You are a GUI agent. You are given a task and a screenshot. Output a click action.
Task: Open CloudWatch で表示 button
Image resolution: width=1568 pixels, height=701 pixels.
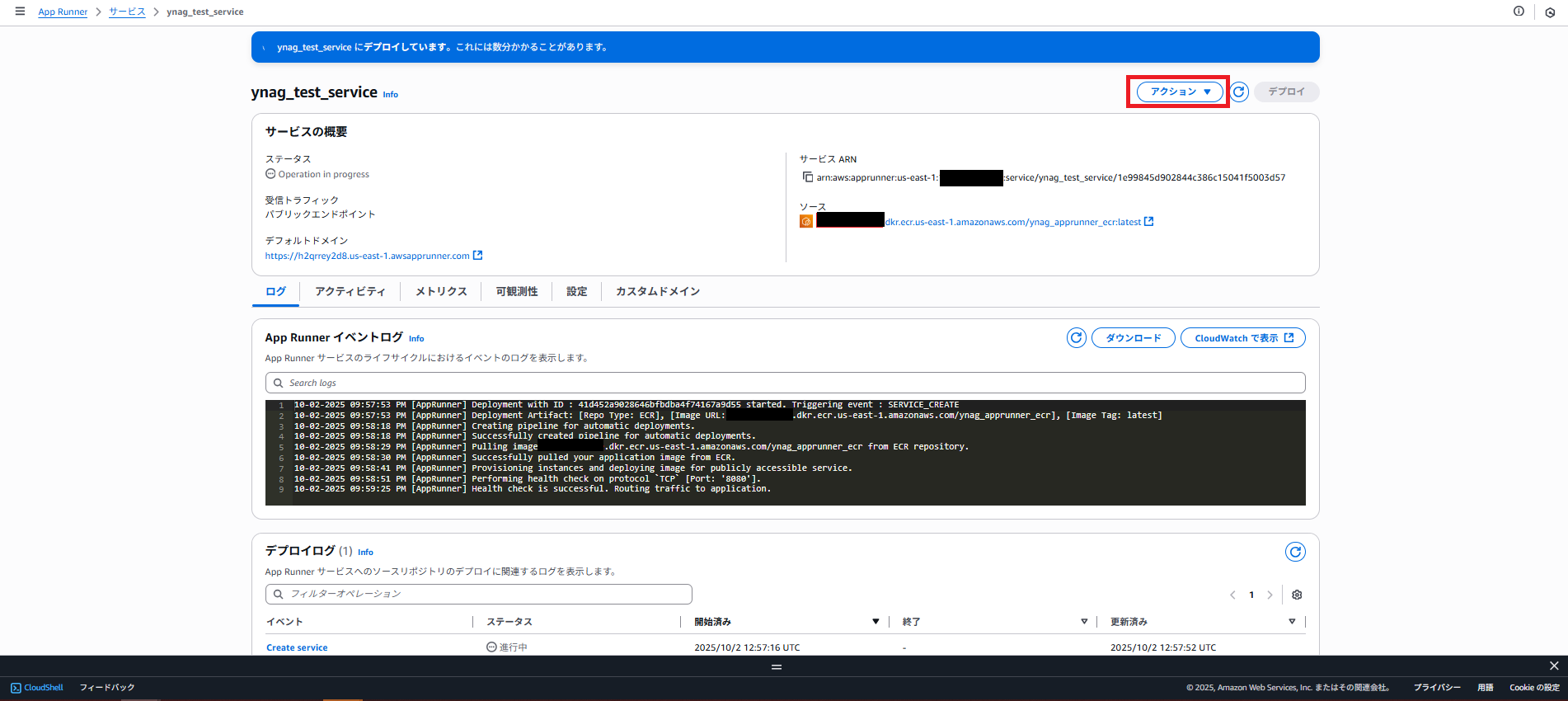coord(1243,338)
